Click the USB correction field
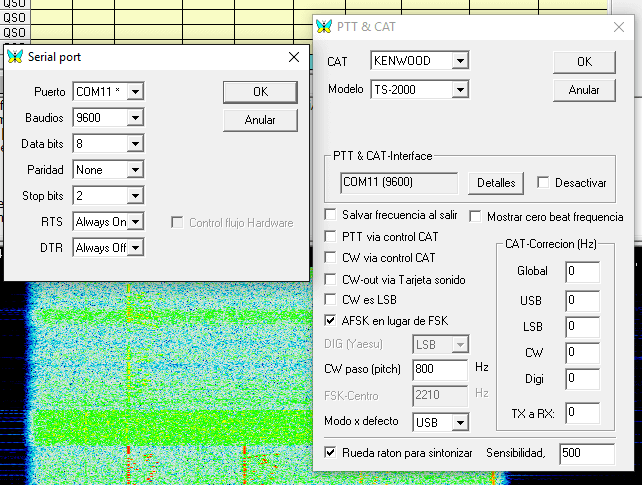This screenshot has width=642, height=485. pos(583,301)
